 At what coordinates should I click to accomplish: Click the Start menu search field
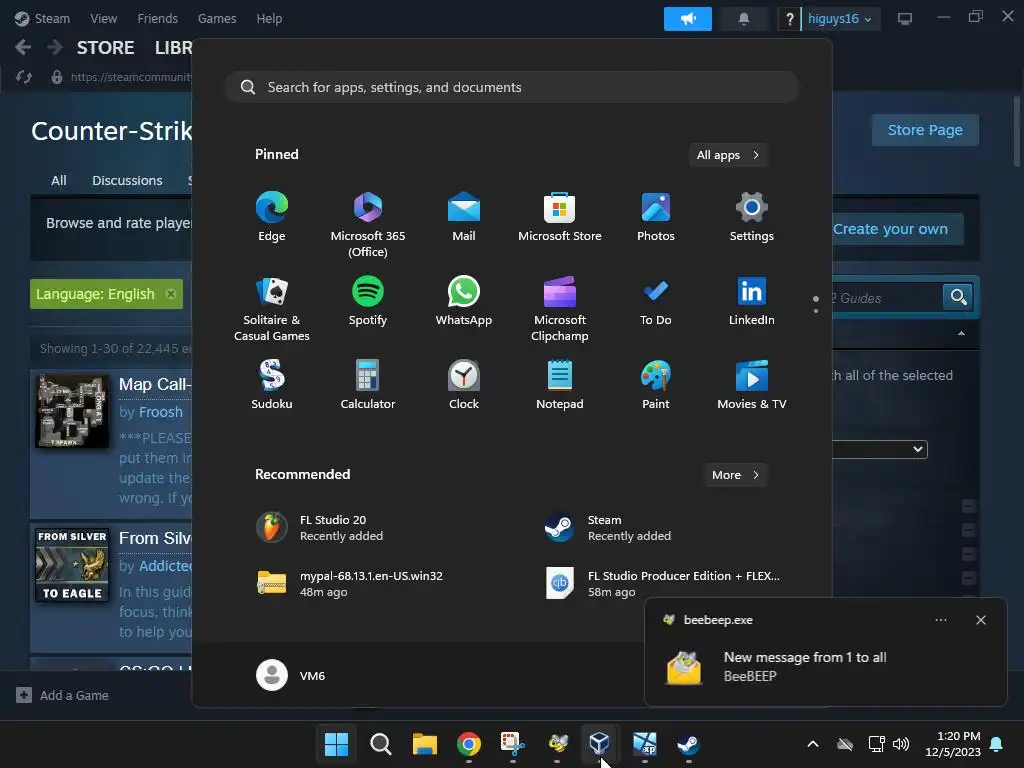[x=513, y=88]
